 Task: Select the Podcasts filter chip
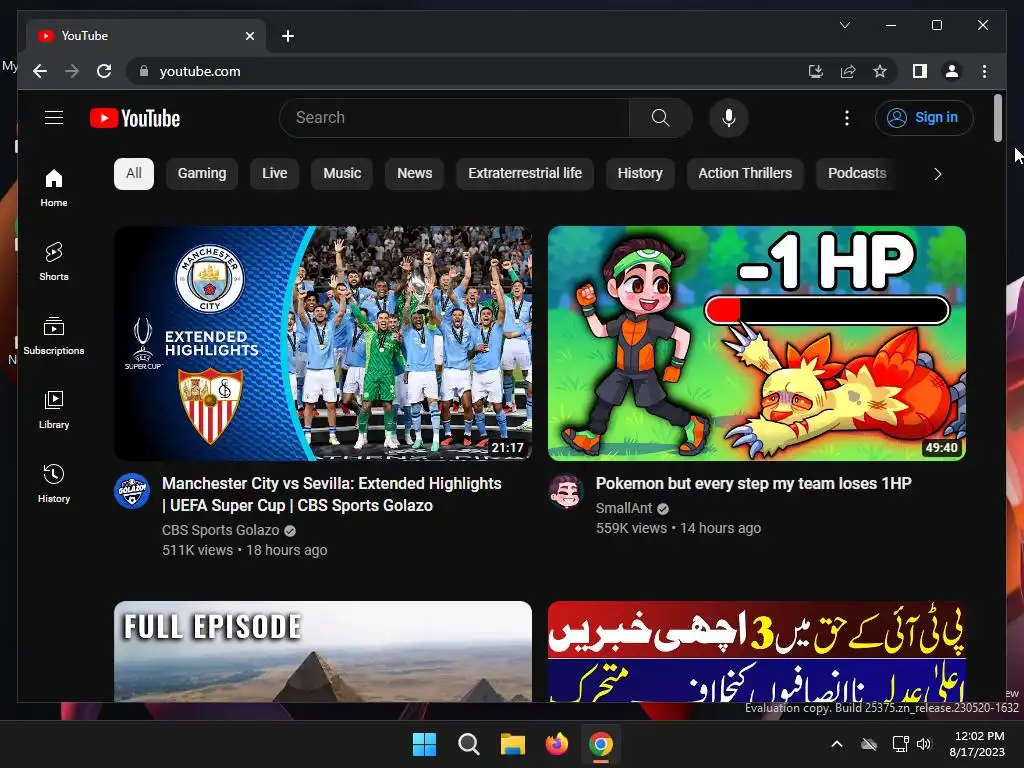coord(857,174)
